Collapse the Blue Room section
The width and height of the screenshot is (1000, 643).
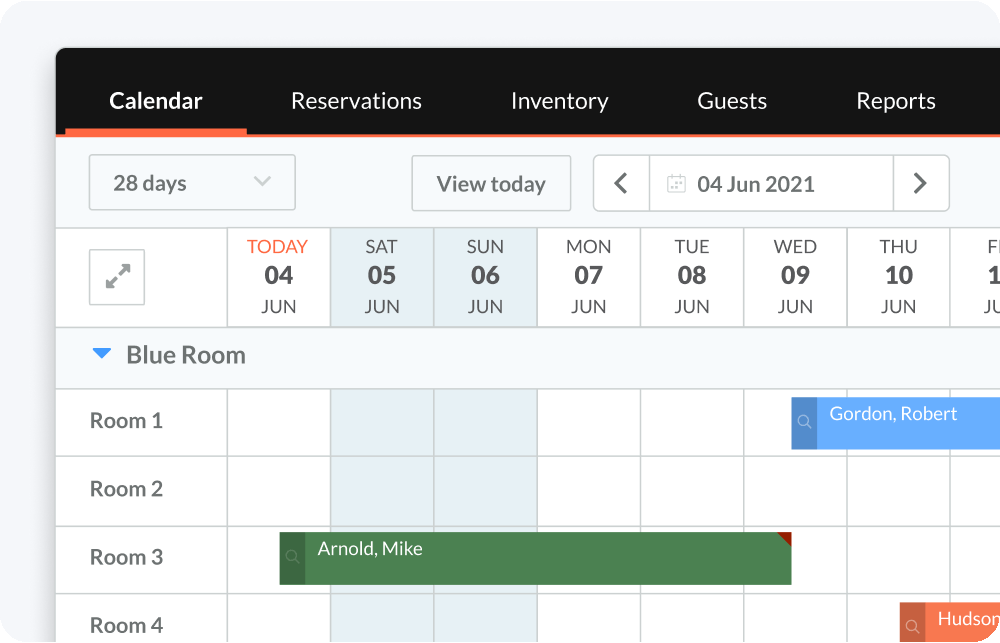tap(101, 353)
